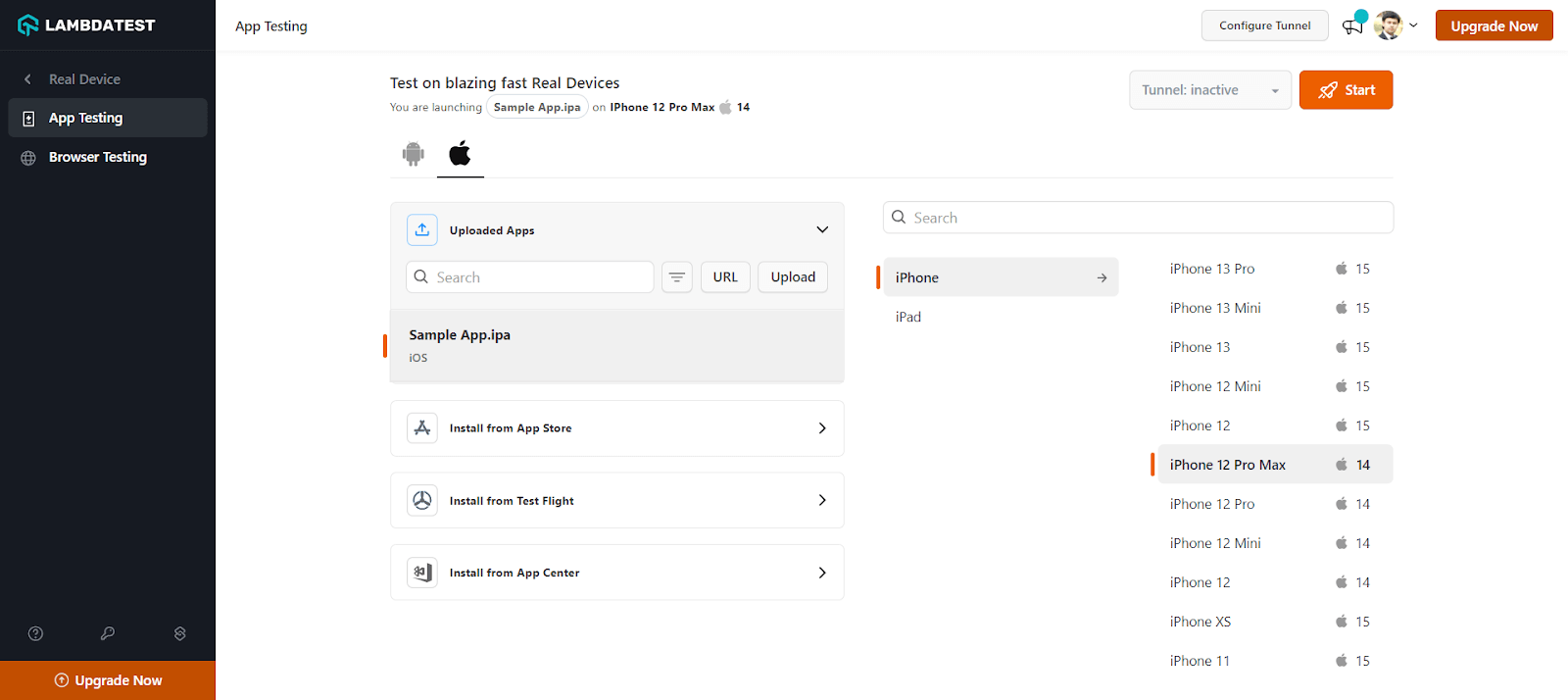Viewport: 1568px width, 700px height.
Task: Select iPhone 13 Mini device
Action: (1275, 308)
